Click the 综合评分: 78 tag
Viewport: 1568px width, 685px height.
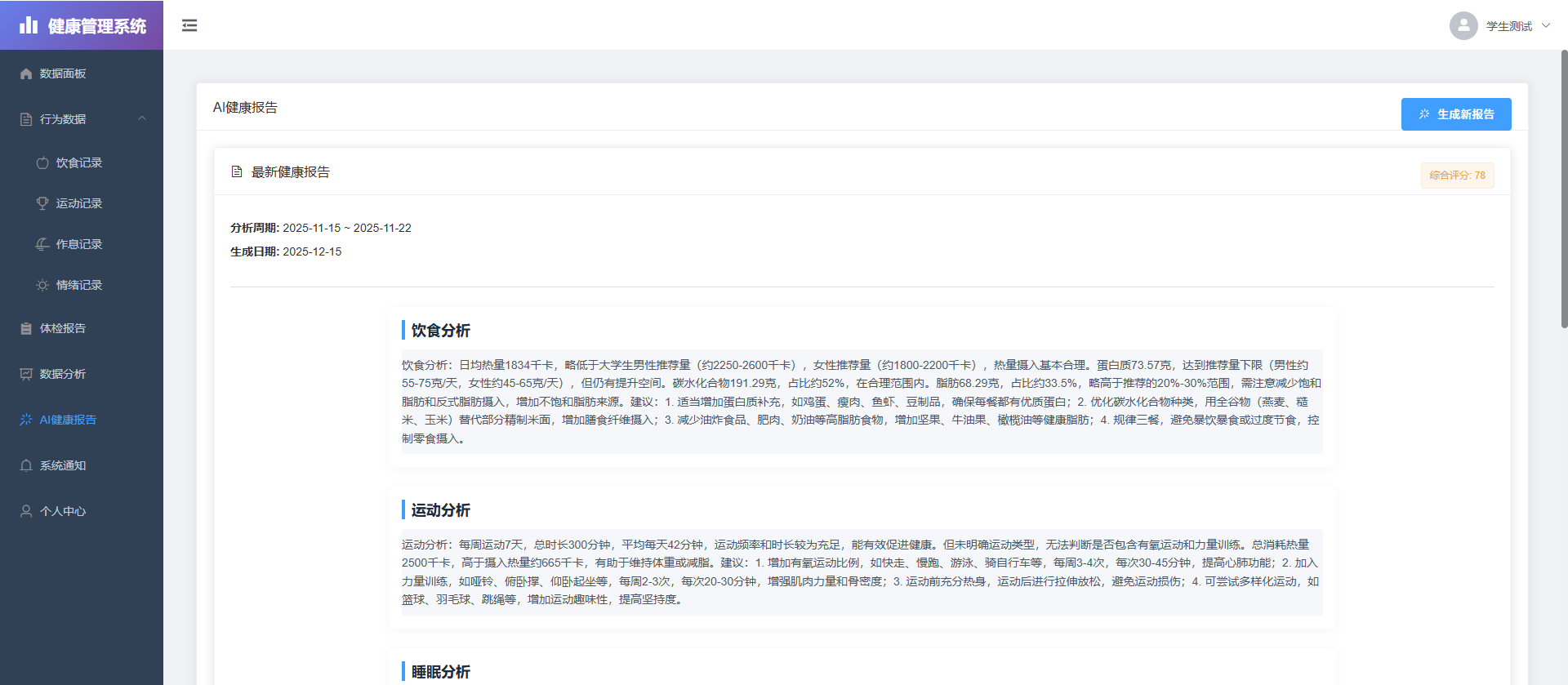1457,176
